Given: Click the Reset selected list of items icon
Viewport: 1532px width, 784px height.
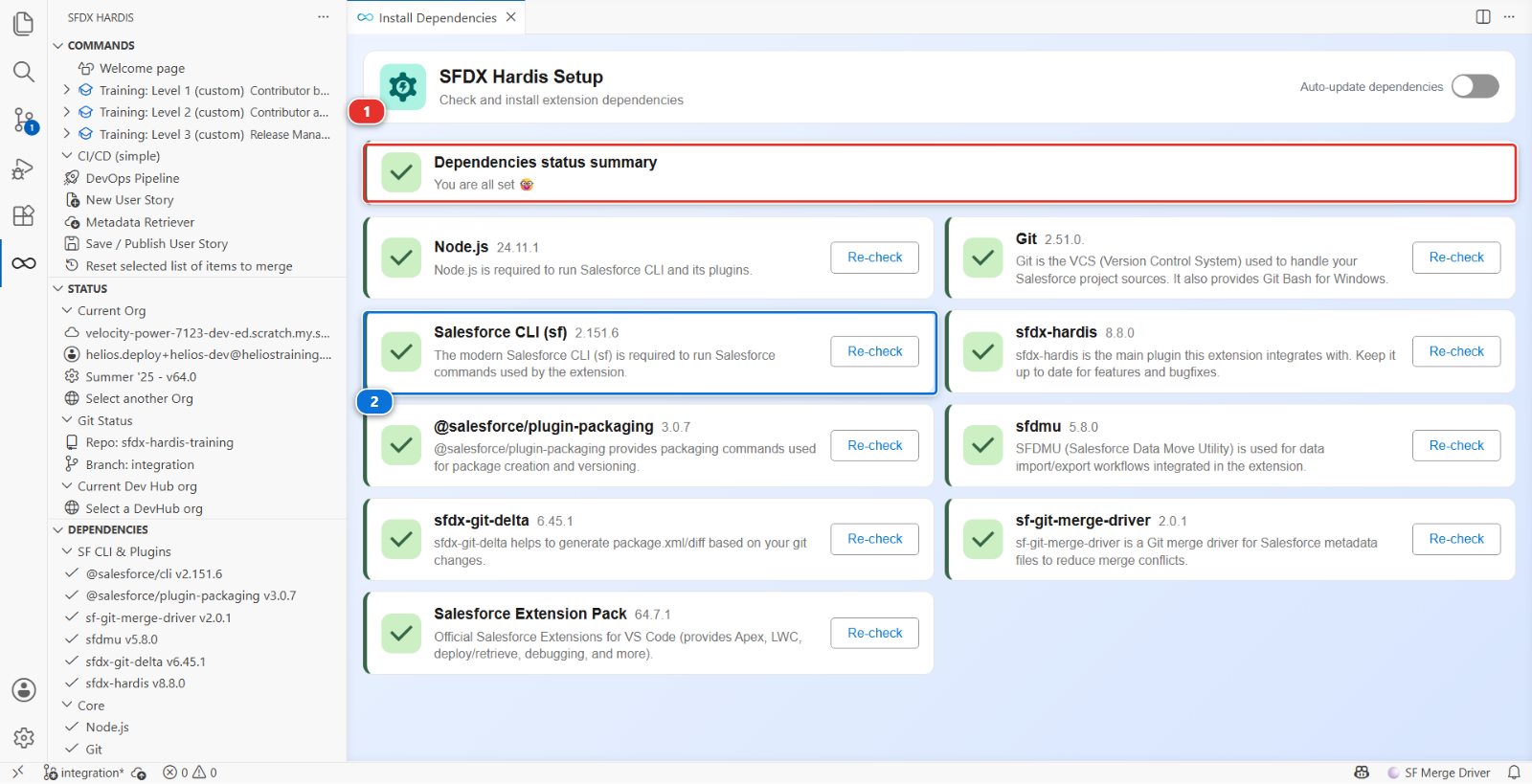Looking at the screenshot, I should click(72, 266).
